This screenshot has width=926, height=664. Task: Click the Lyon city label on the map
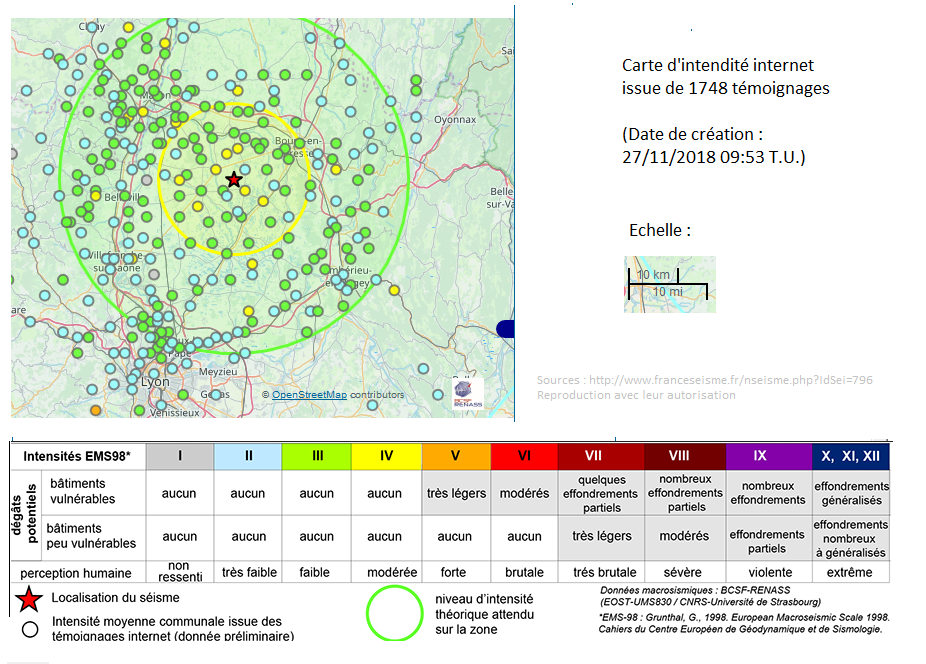(155, 382)
